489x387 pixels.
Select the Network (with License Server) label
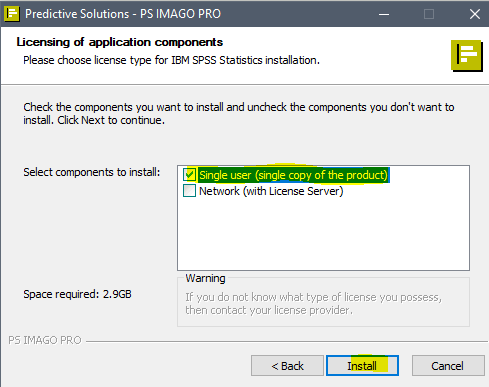(271, 191)
